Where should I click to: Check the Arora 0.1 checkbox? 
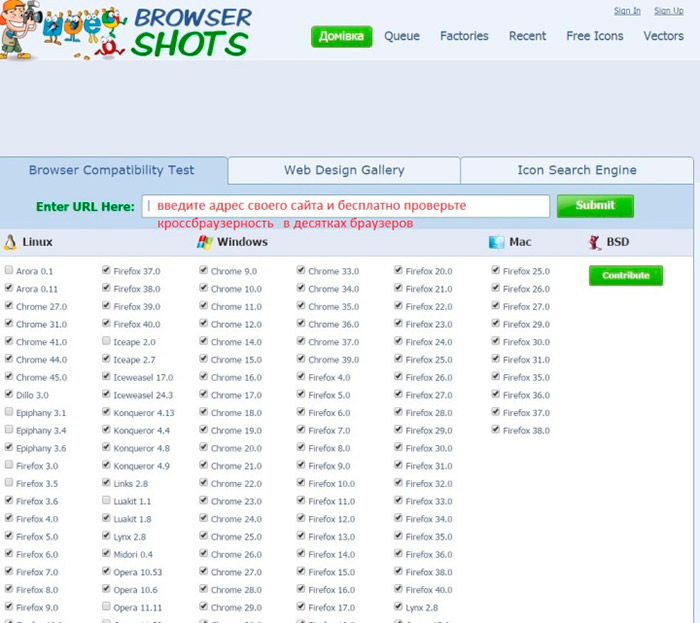pyautogui.click(x=8, y=270)
